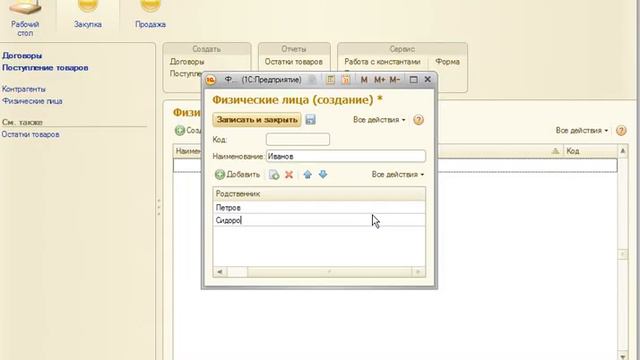Click the Код column header in background list
640x360 pixels.
pos(590,151)
